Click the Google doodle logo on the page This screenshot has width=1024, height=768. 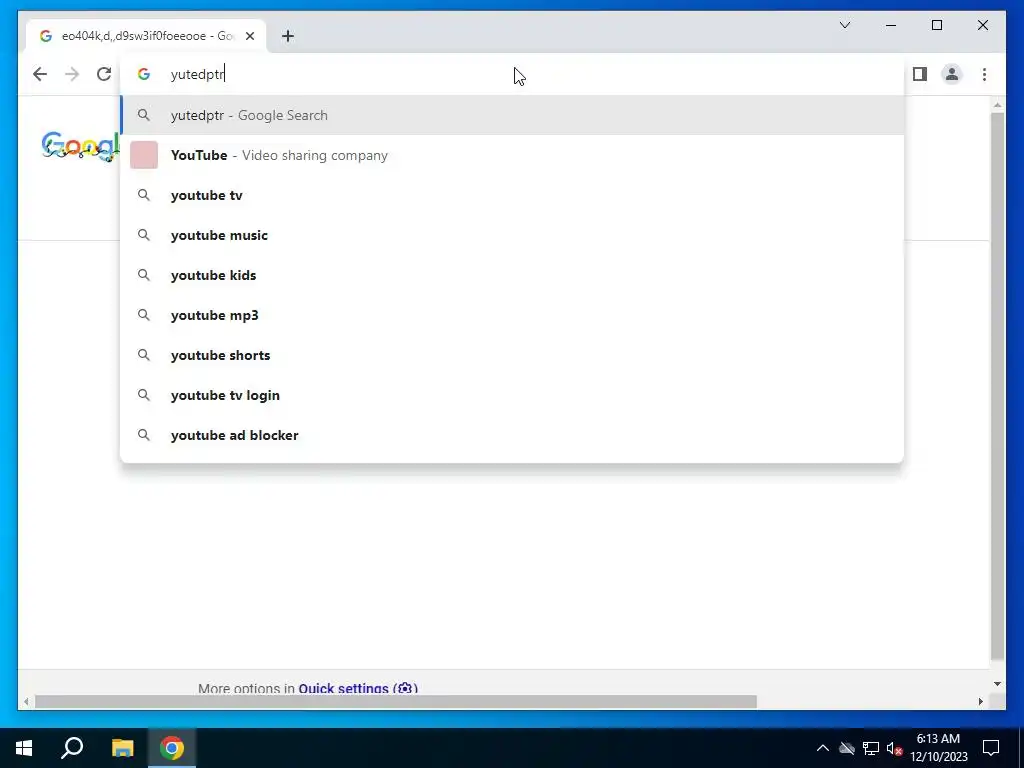tap(80, 146)
